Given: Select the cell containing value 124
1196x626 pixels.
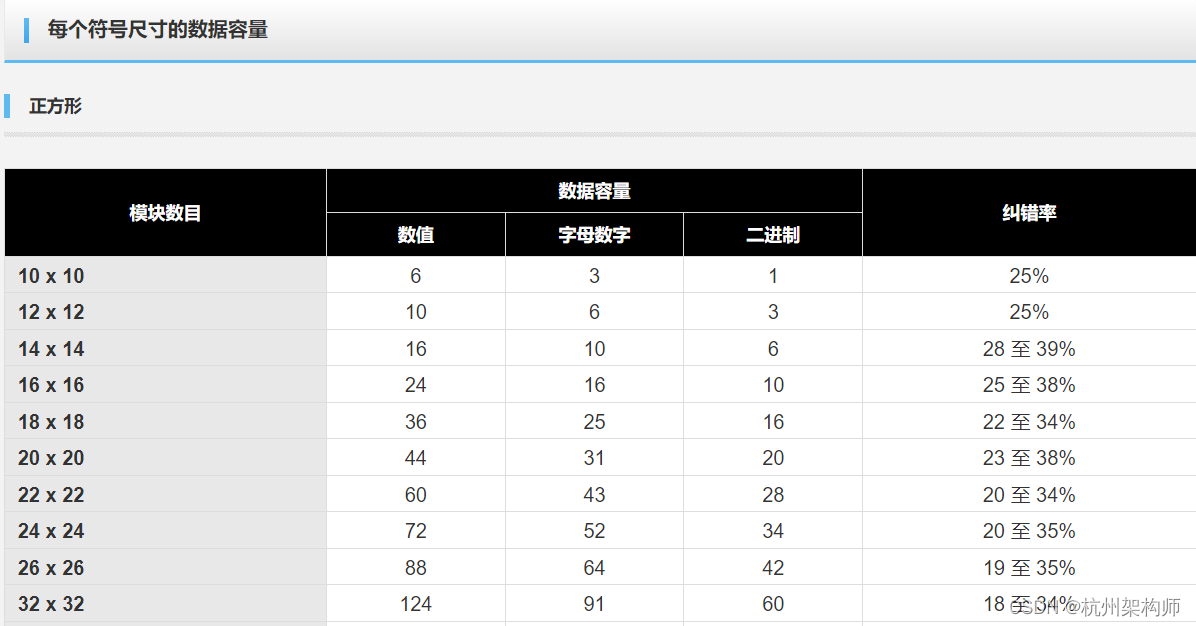Looking at the screenshot, I should (x=415, y=604).
